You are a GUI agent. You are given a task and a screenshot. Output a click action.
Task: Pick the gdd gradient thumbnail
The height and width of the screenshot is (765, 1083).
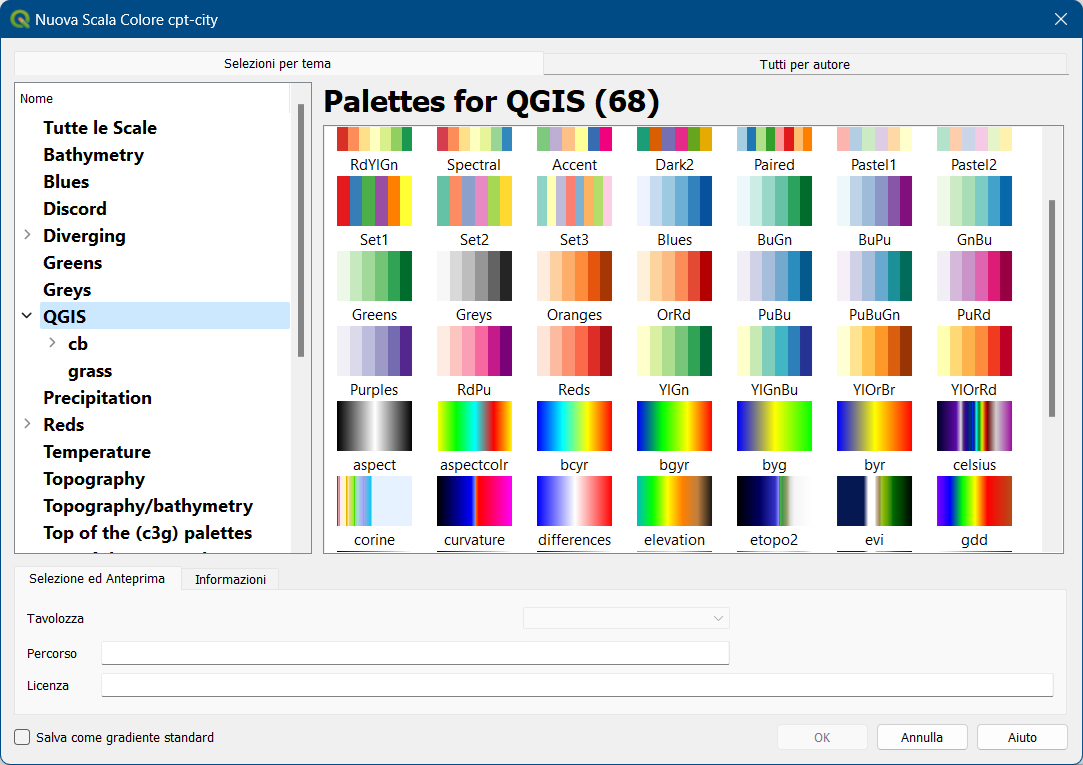coord(975,501)
